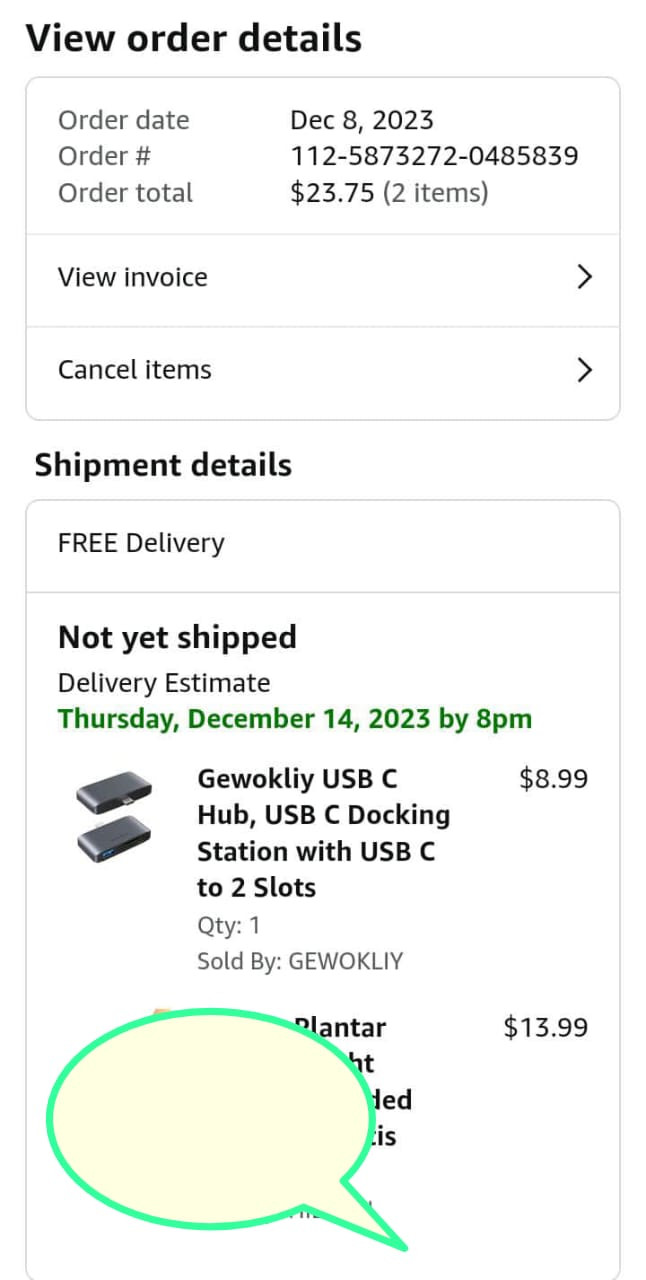Viewport: 646px width, 1280px height.
Task: Click the order number 112-5873272-0485839
Action: [x=434, y=157]
